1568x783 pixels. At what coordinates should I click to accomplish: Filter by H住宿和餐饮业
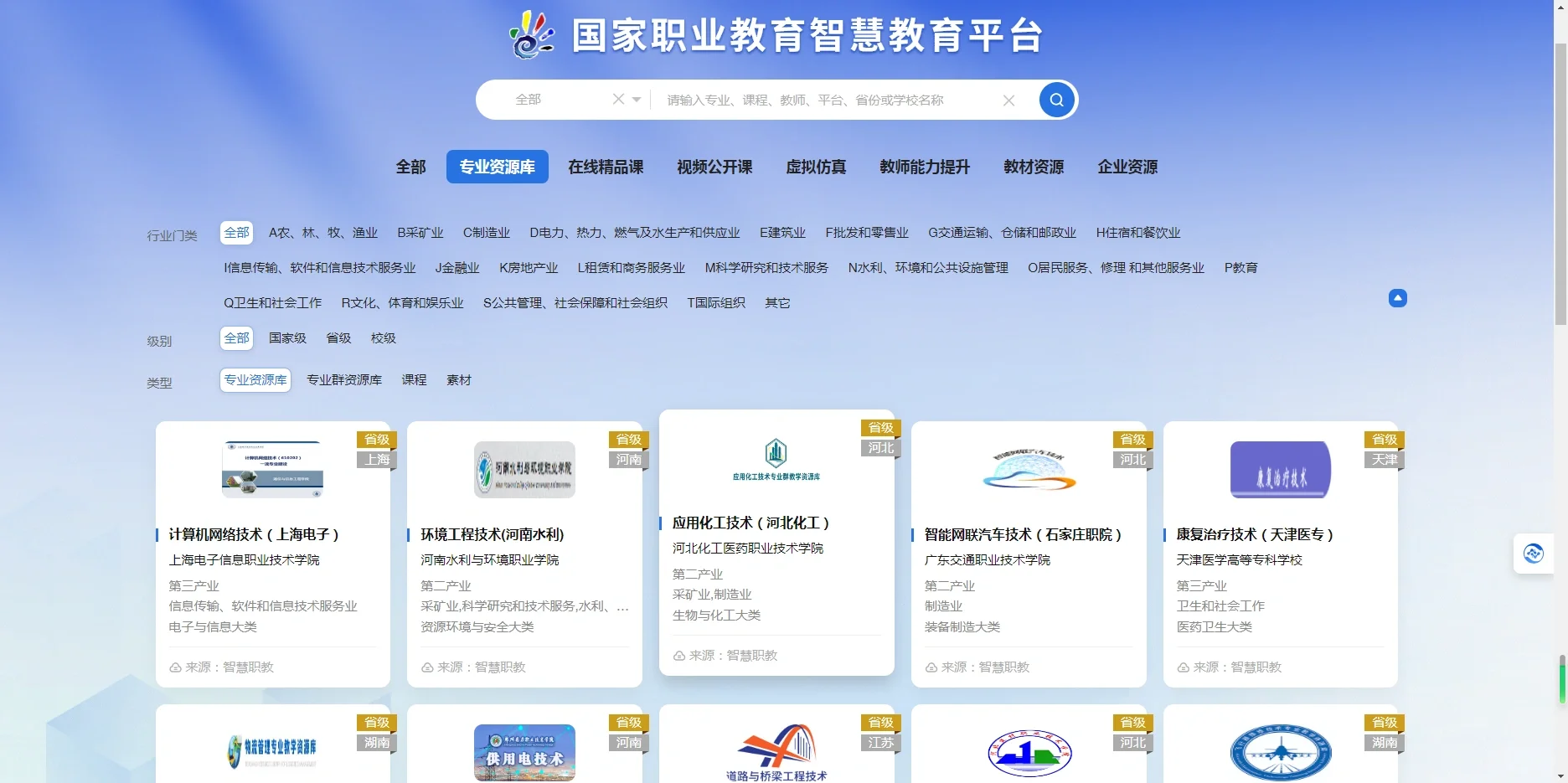click(x=1138, y=233)
